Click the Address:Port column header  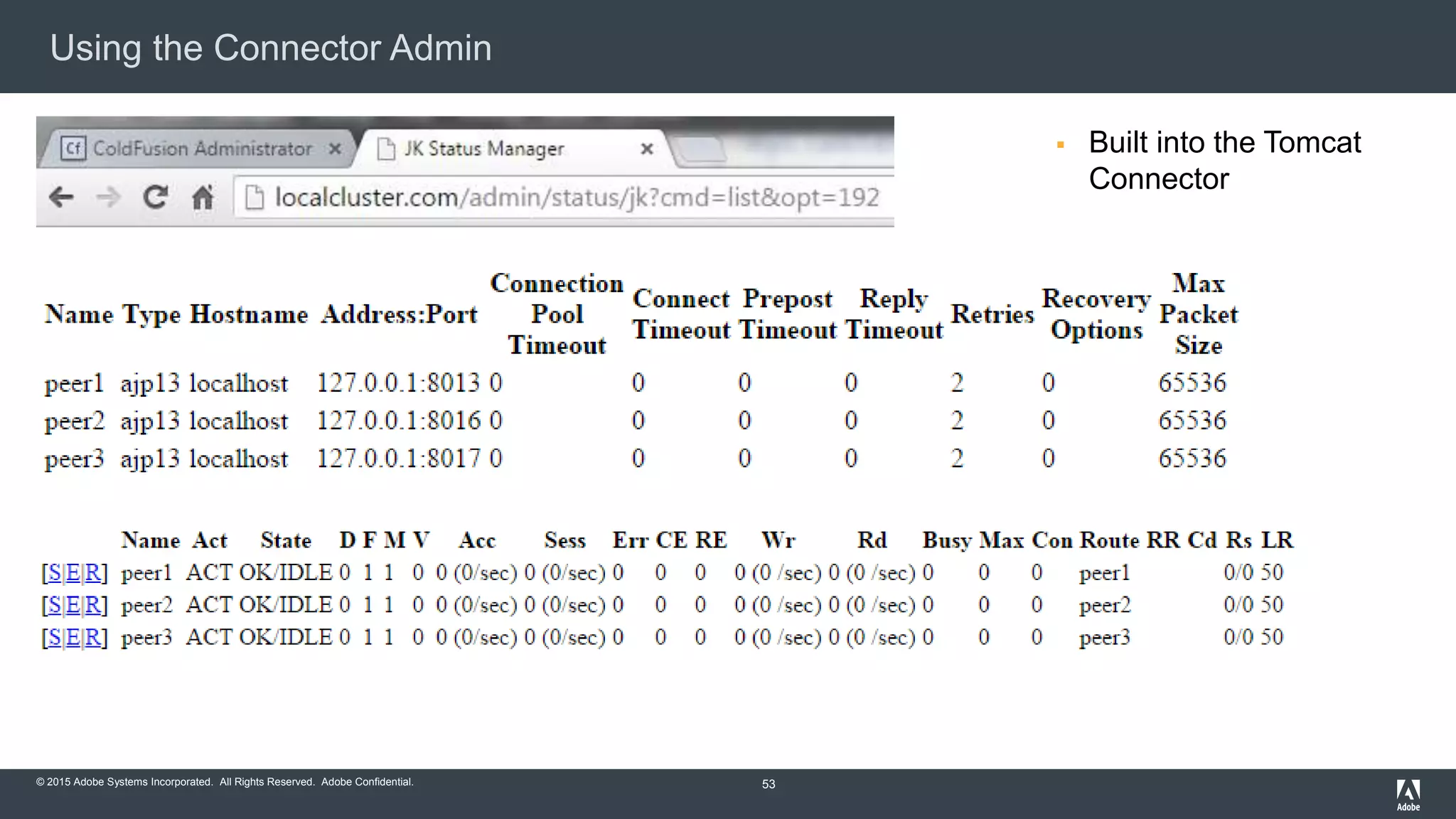tap(399, 314)
